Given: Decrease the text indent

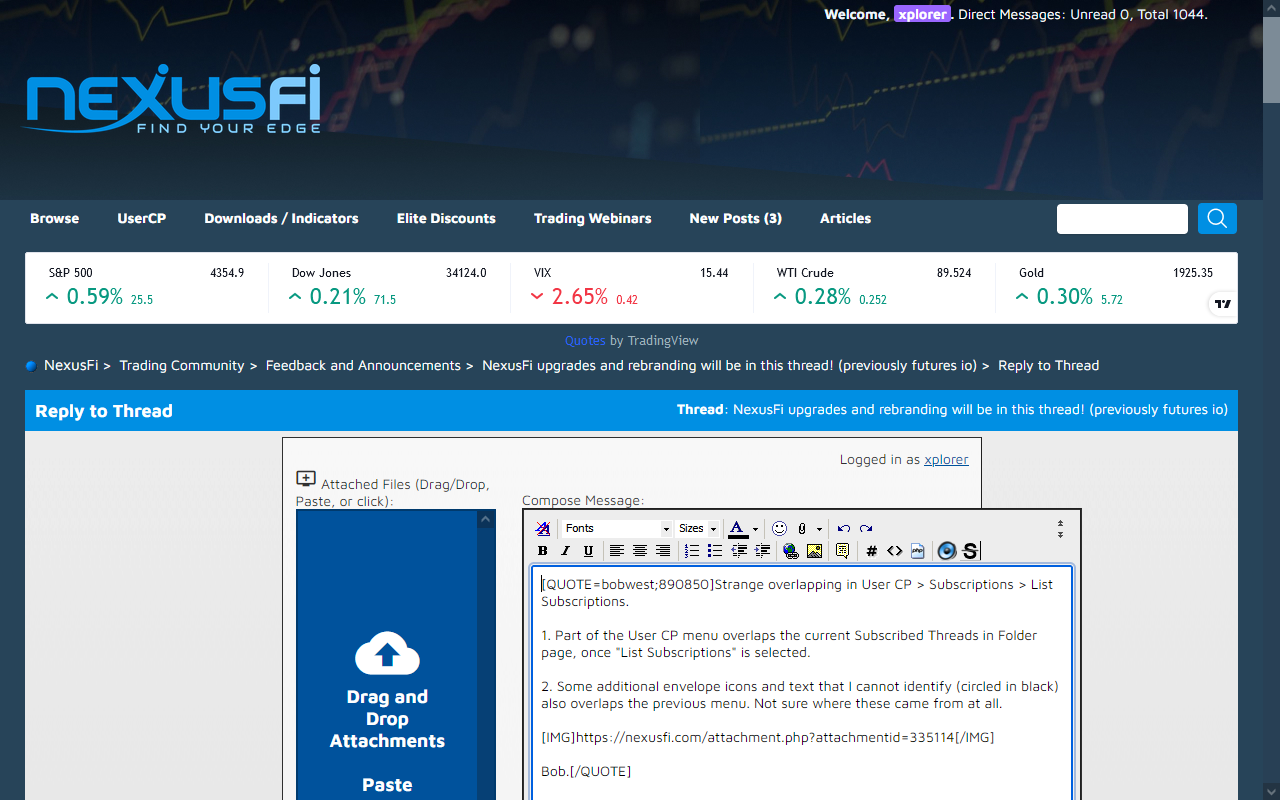Looking at the screenshot, I should pyautogui.click(x=739, y=551).
